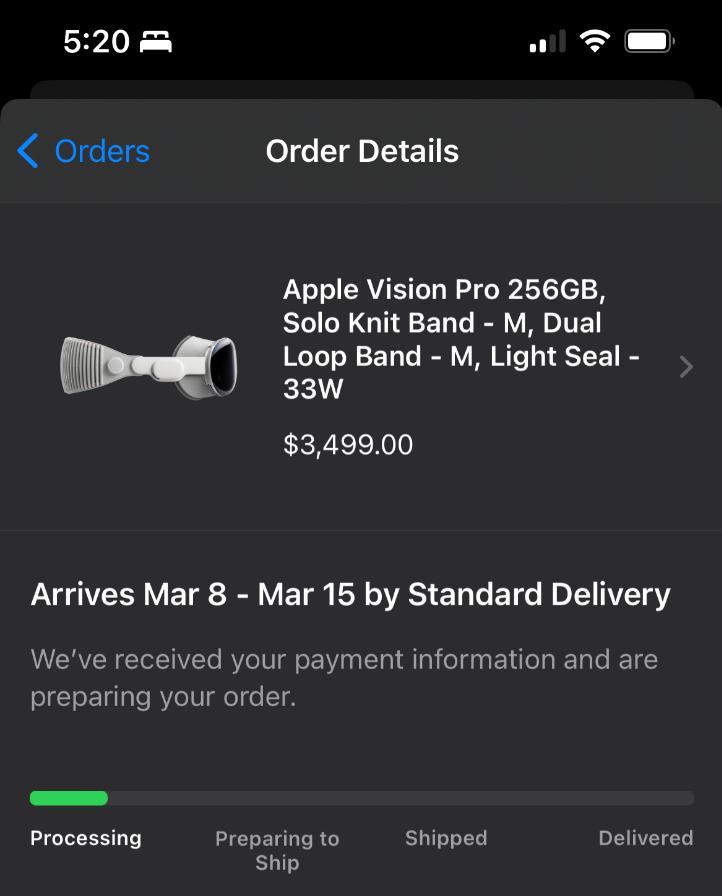Tap the blue back chevron icon

point(28,152)
